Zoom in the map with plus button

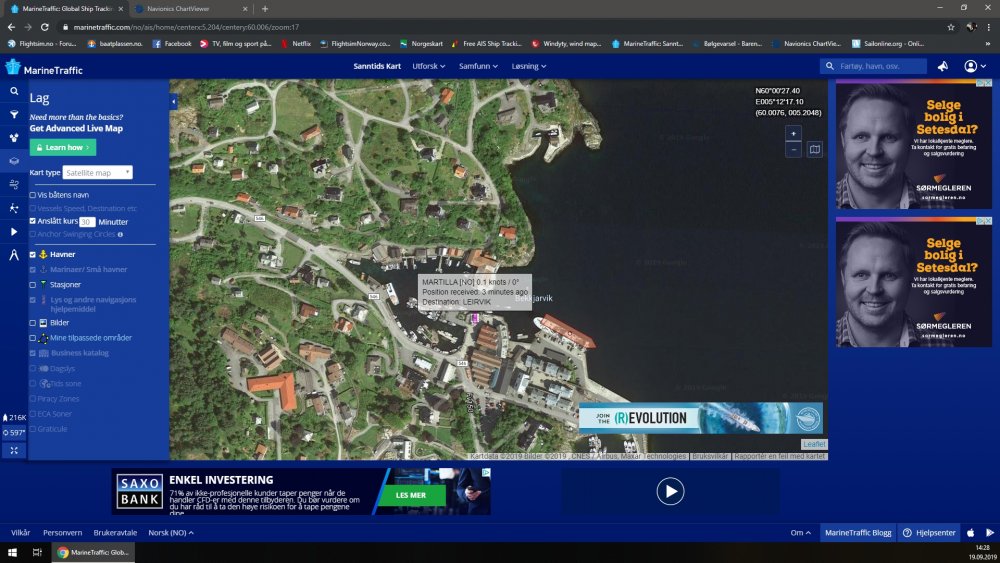(793, 133)
